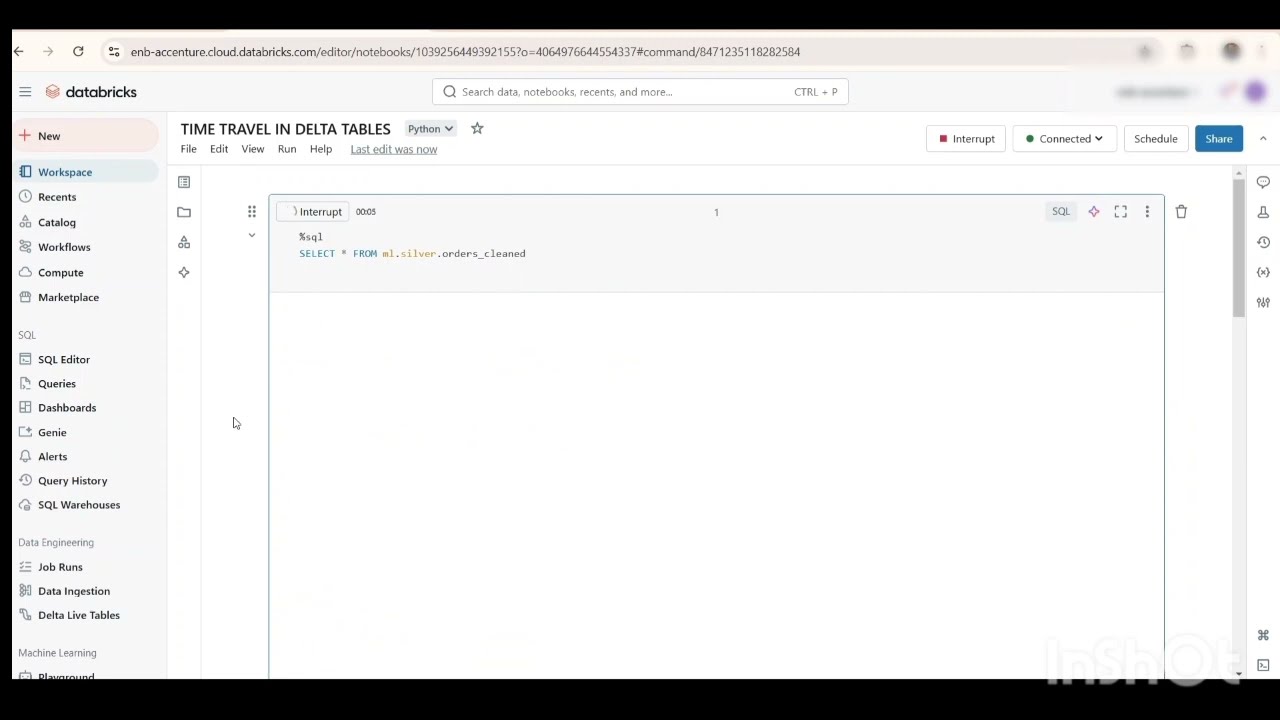The image size is (1280, 720).
Task: Open the Edit menu
Action: click(x=219, y=149)
